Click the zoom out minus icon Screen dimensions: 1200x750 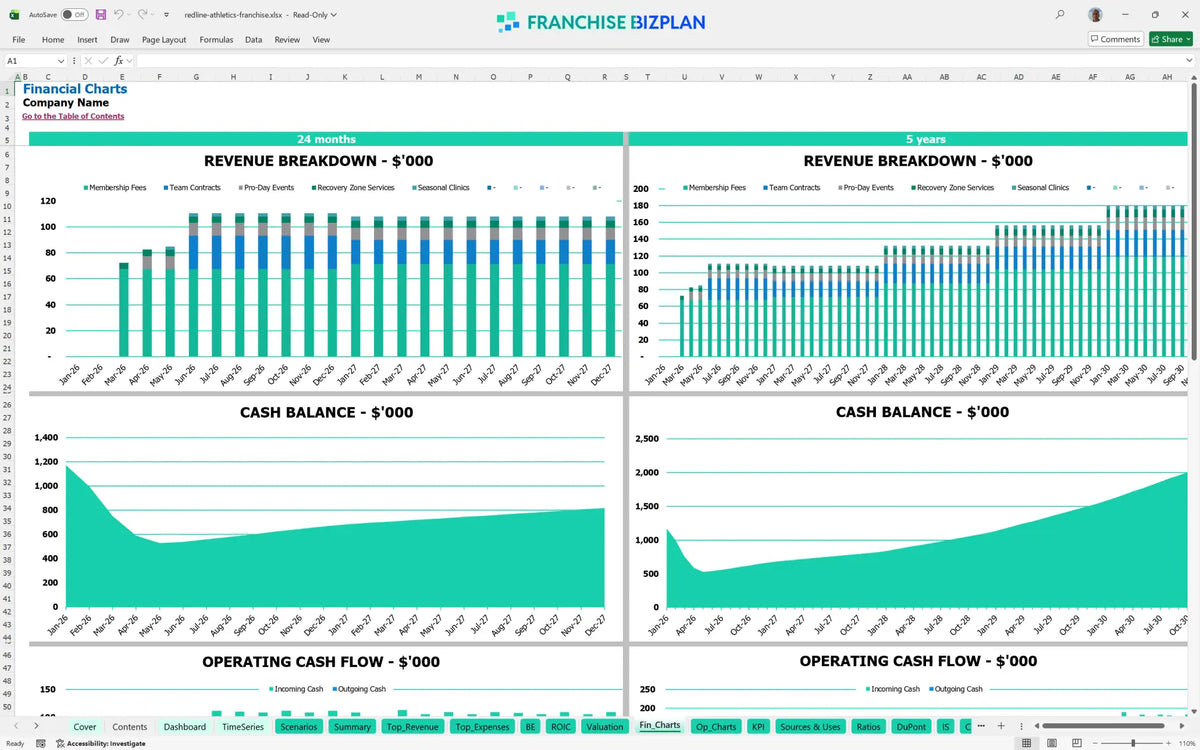[1093, 743]
